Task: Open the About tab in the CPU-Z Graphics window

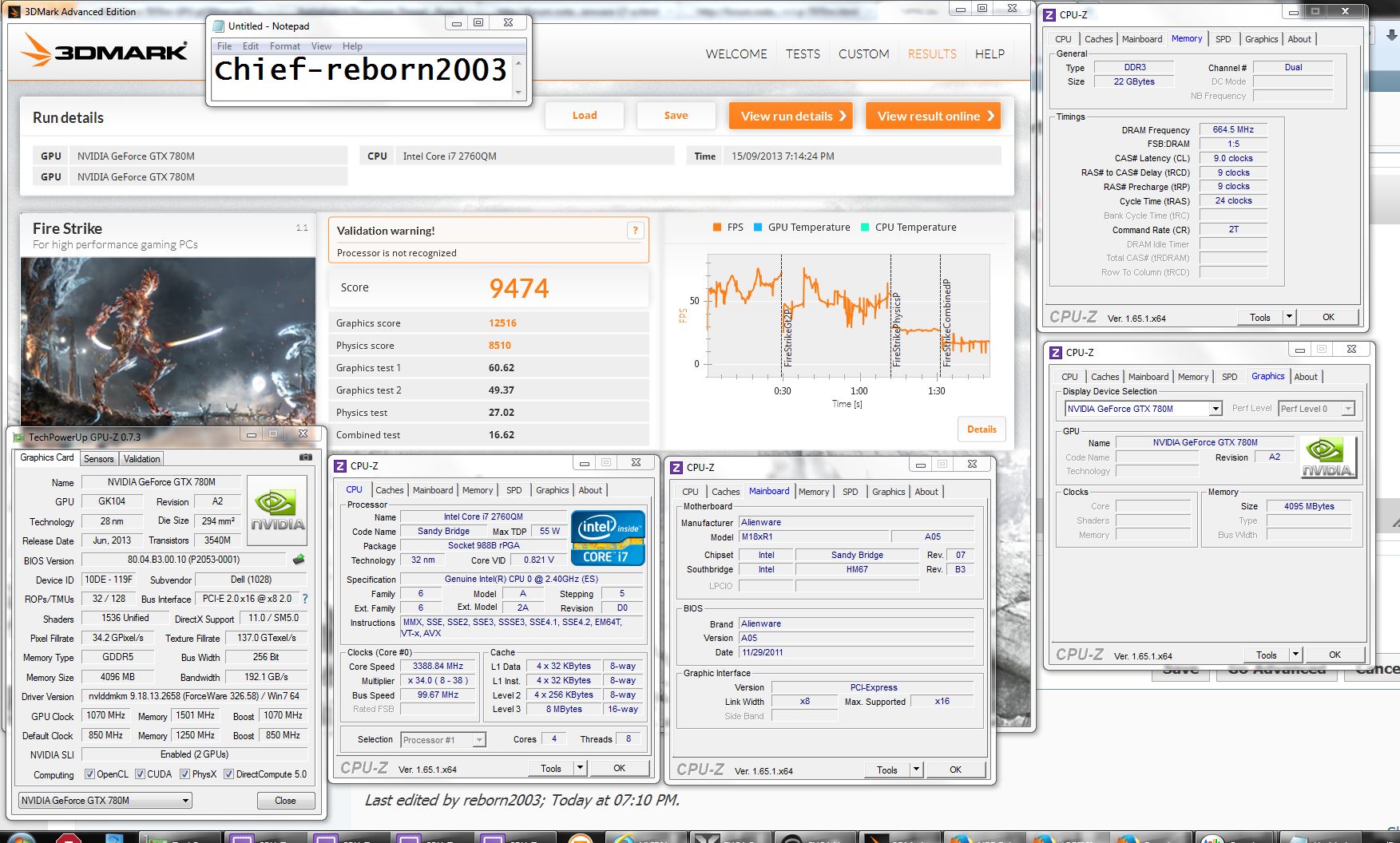Action: coord(1306,377)
